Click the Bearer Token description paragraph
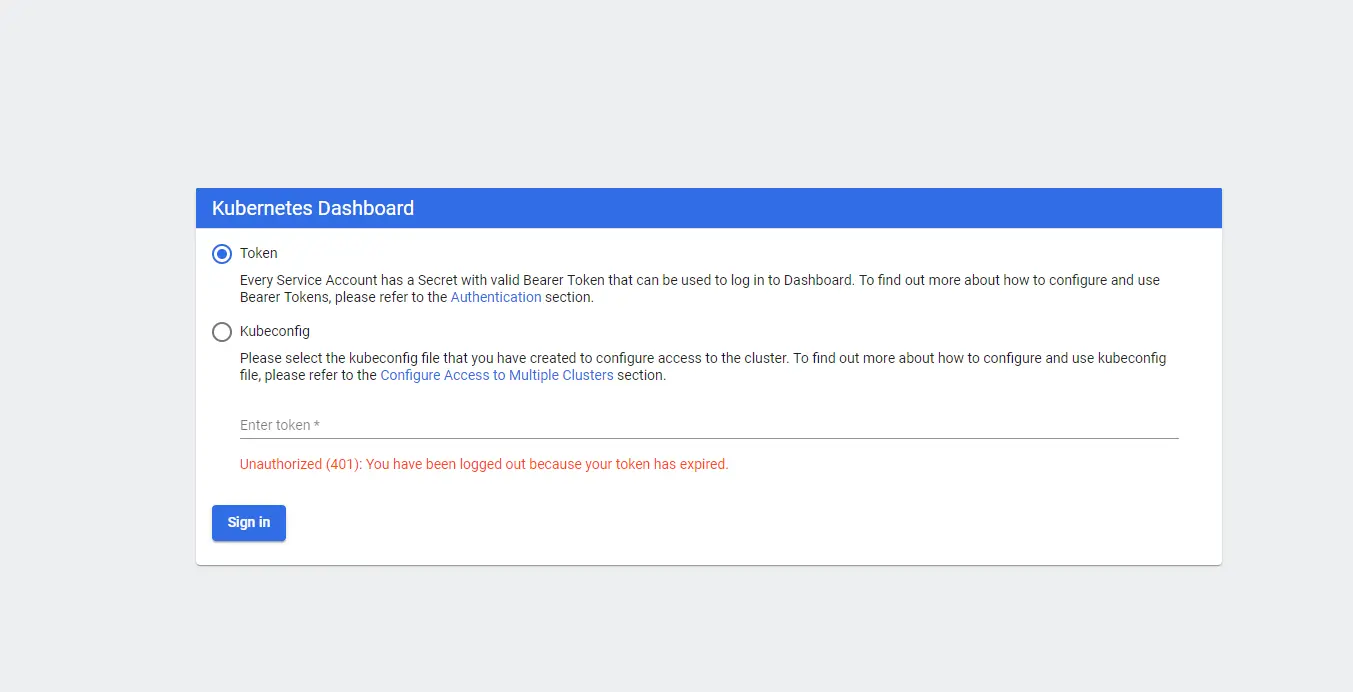Image resolution: width=1353 pixels, height=692 pixels. (700, 289)
